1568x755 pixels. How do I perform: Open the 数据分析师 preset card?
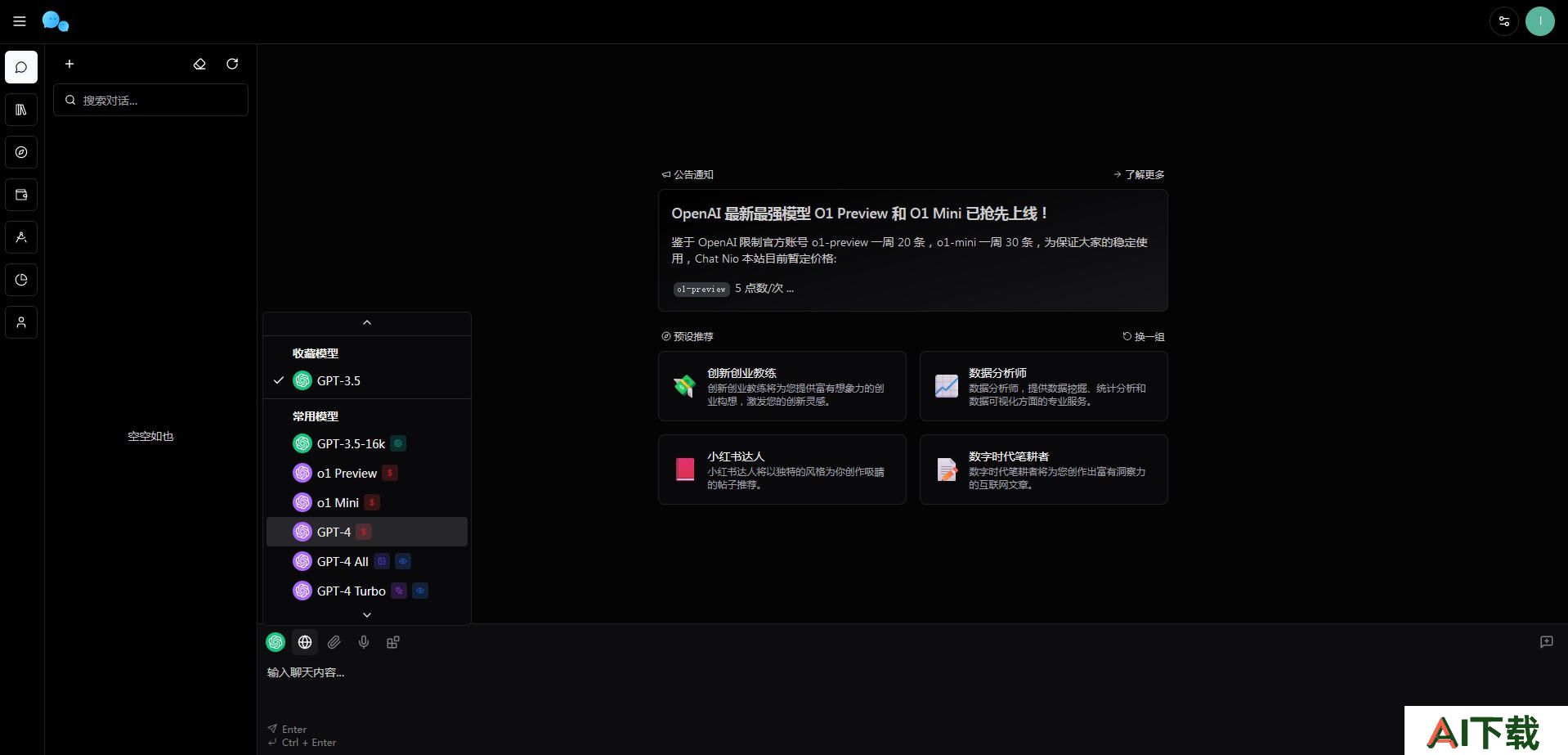point(1044,386)
